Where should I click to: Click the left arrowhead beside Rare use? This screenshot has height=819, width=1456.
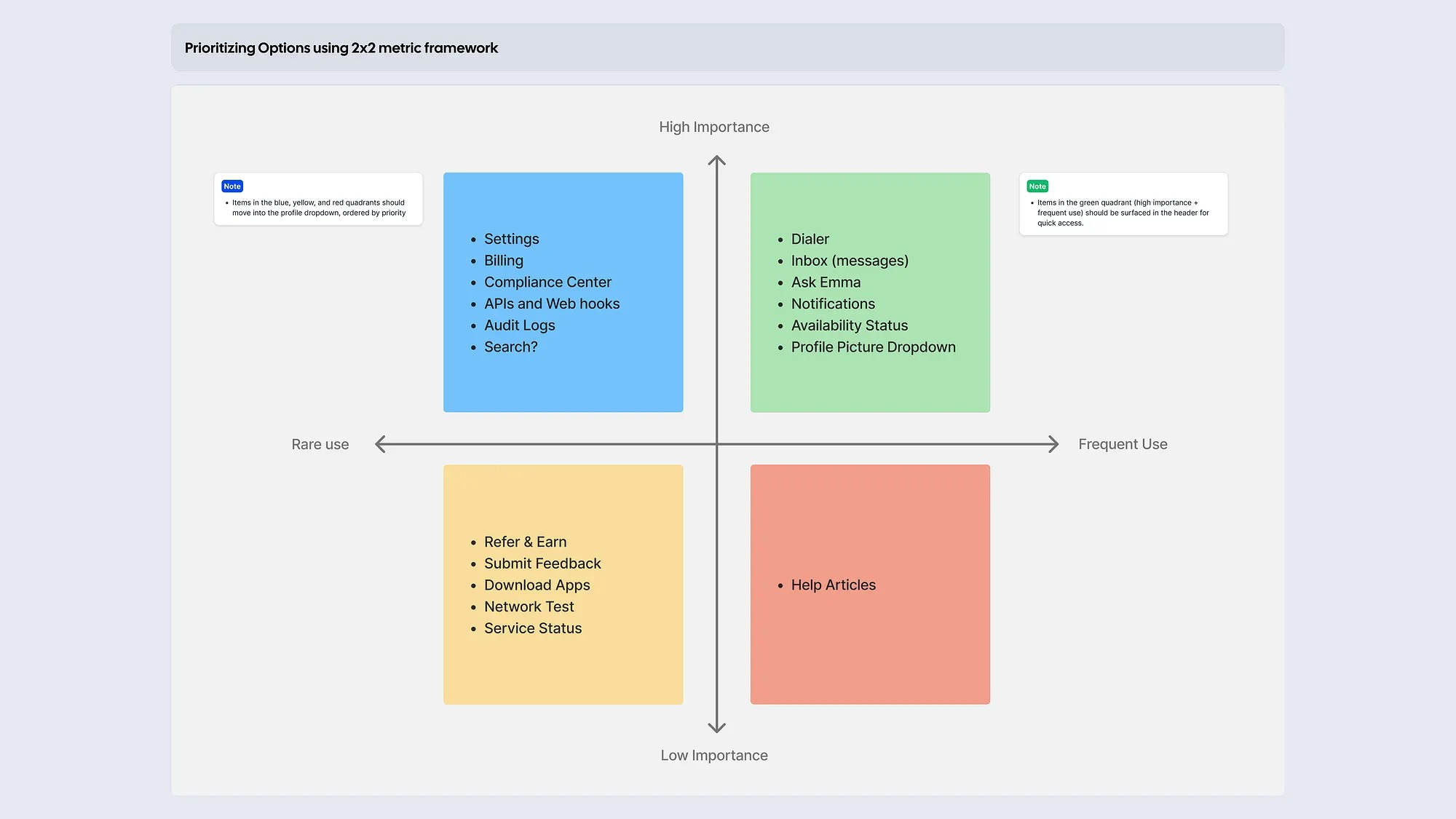click(x=380, y=444)
